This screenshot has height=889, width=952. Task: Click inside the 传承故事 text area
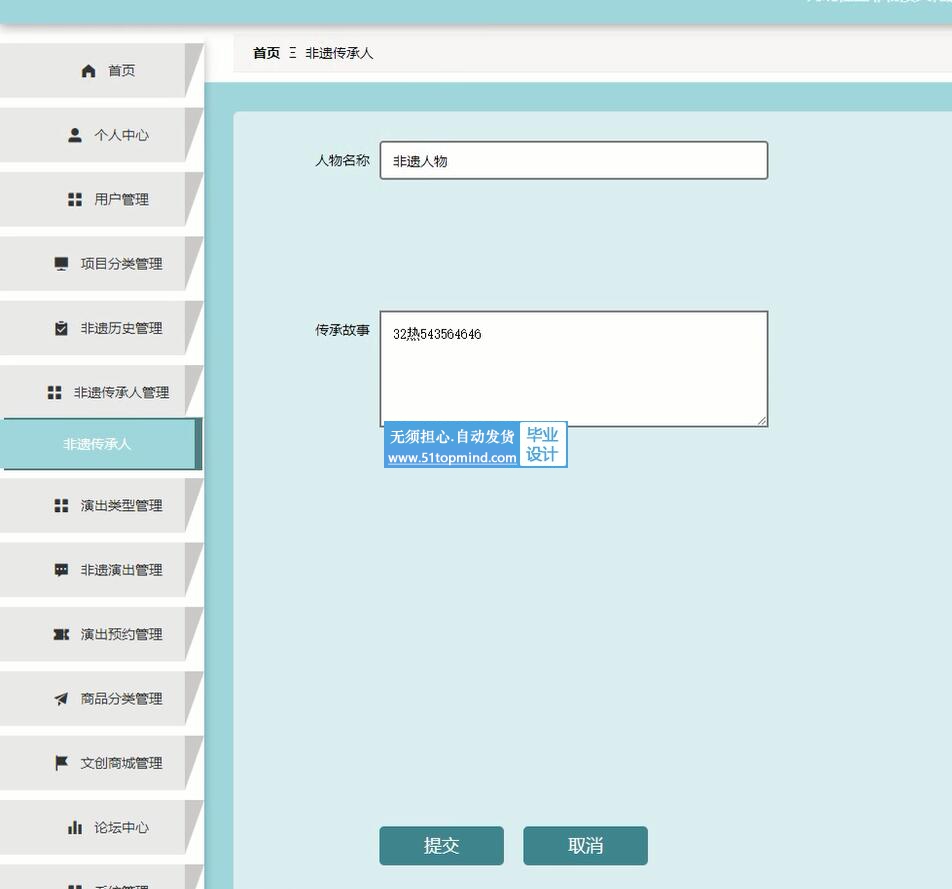(x=573, y=369)
